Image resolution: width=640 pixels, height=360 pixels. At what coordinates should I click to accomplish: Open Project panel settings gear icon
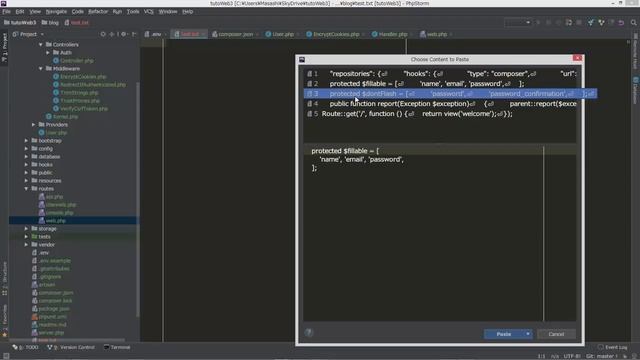[x=123, y=34]
